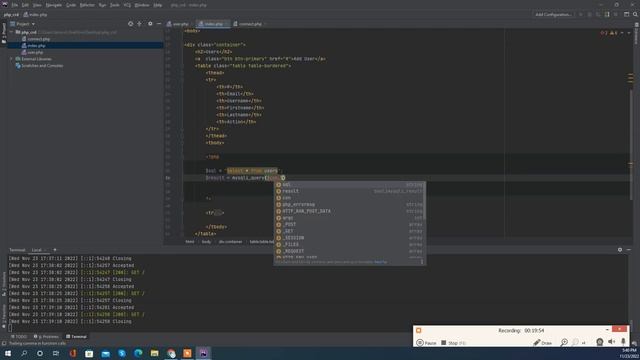Click the 'div.container' breadcrumb

tap(230, 242)
